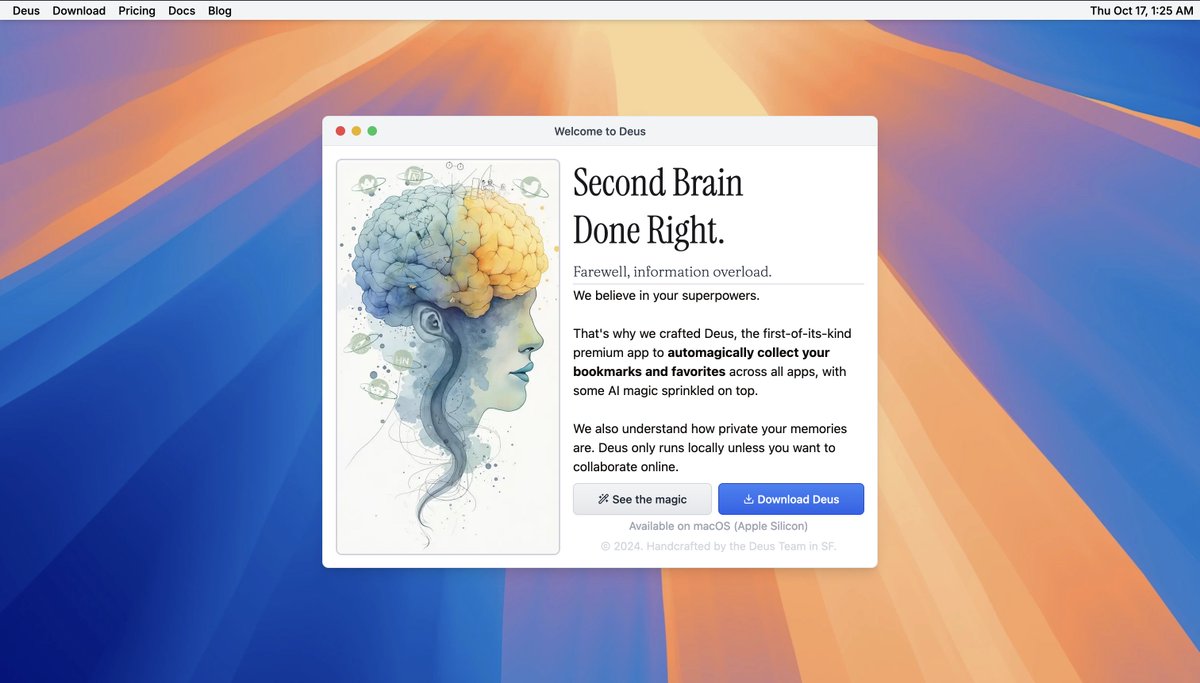Click the See the magic button
Viewport: 1200px width, 683px height.
(x=642, y=499)
